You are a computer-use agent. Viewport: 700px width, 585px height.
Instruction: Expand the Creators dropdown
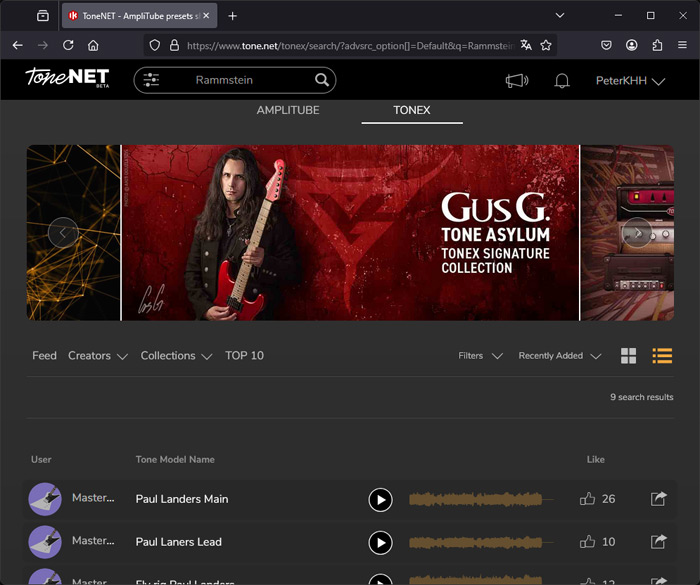(x=98, y=356)
